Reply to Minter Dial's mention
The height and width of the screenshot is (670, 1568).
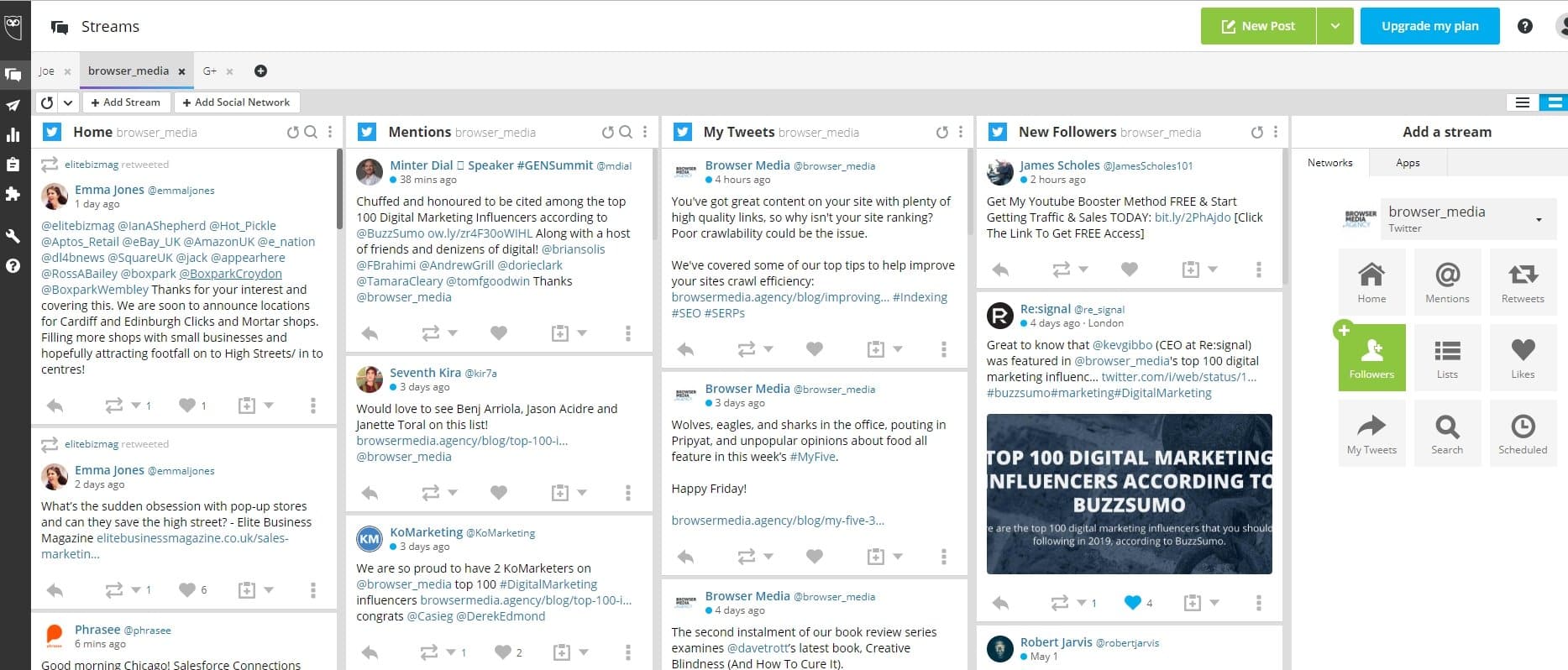(x=370, y=333)
